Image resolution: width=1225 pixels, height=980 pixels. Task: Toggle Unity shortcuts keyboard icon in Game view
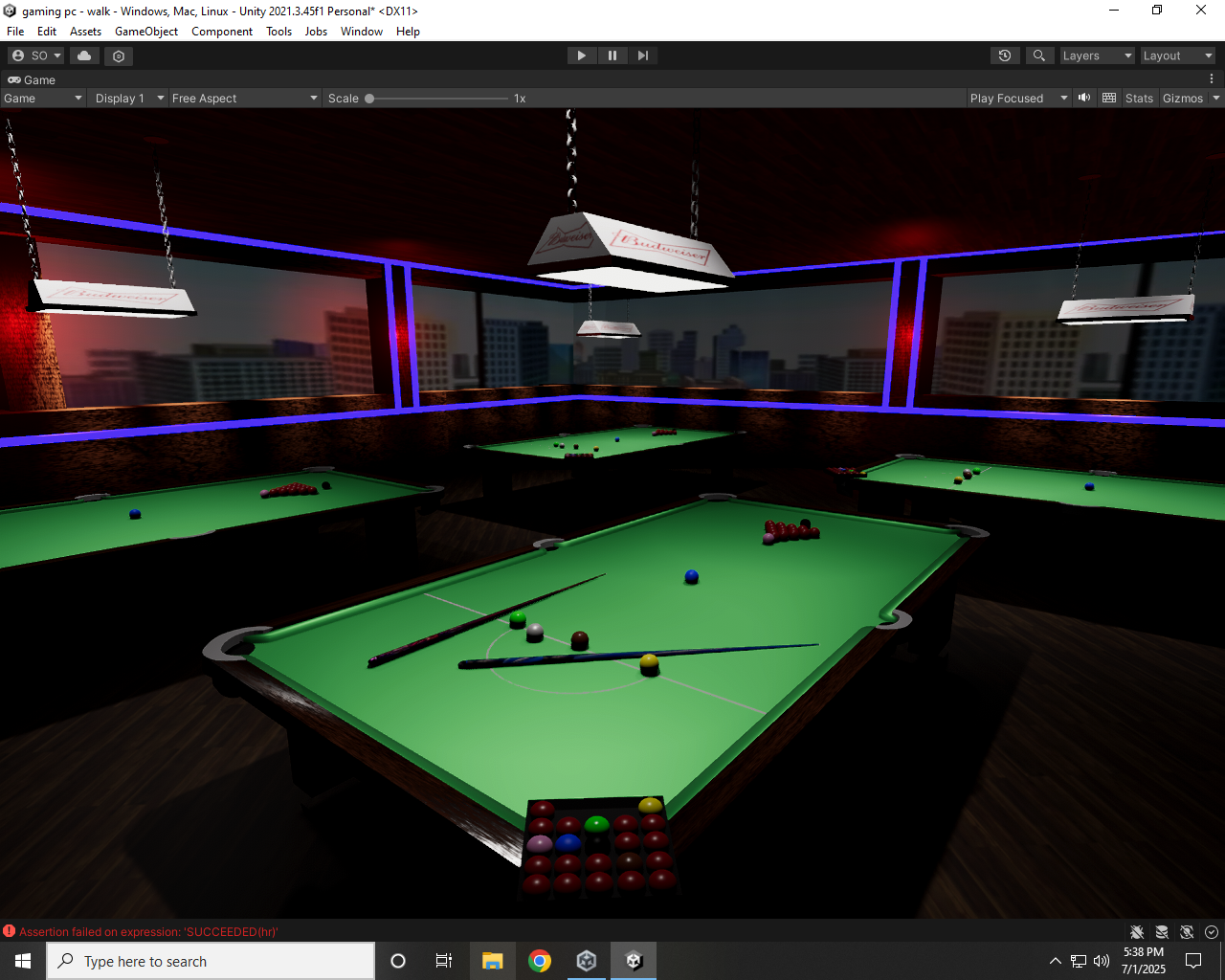coord(1109,98)
